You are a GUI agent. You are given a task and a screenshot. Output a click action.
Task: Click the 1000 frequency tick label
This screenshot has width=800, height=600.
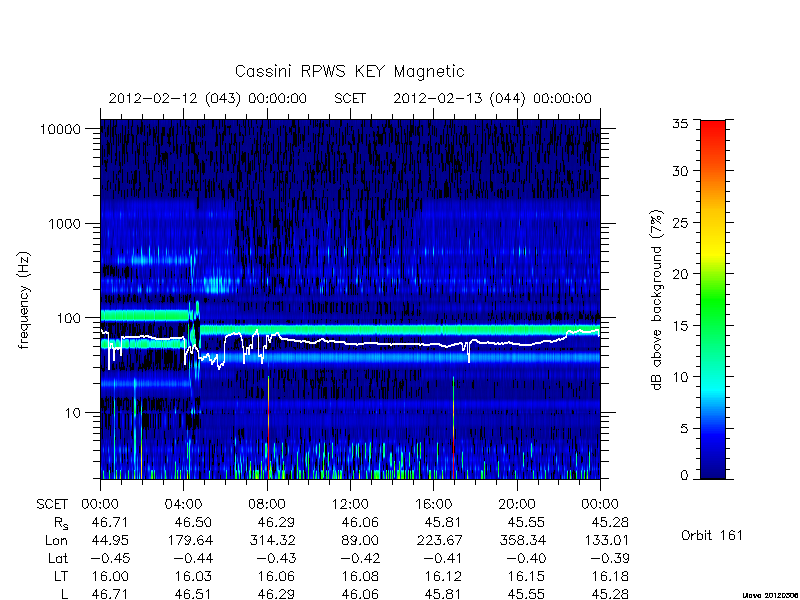click(x=65, y=224)
